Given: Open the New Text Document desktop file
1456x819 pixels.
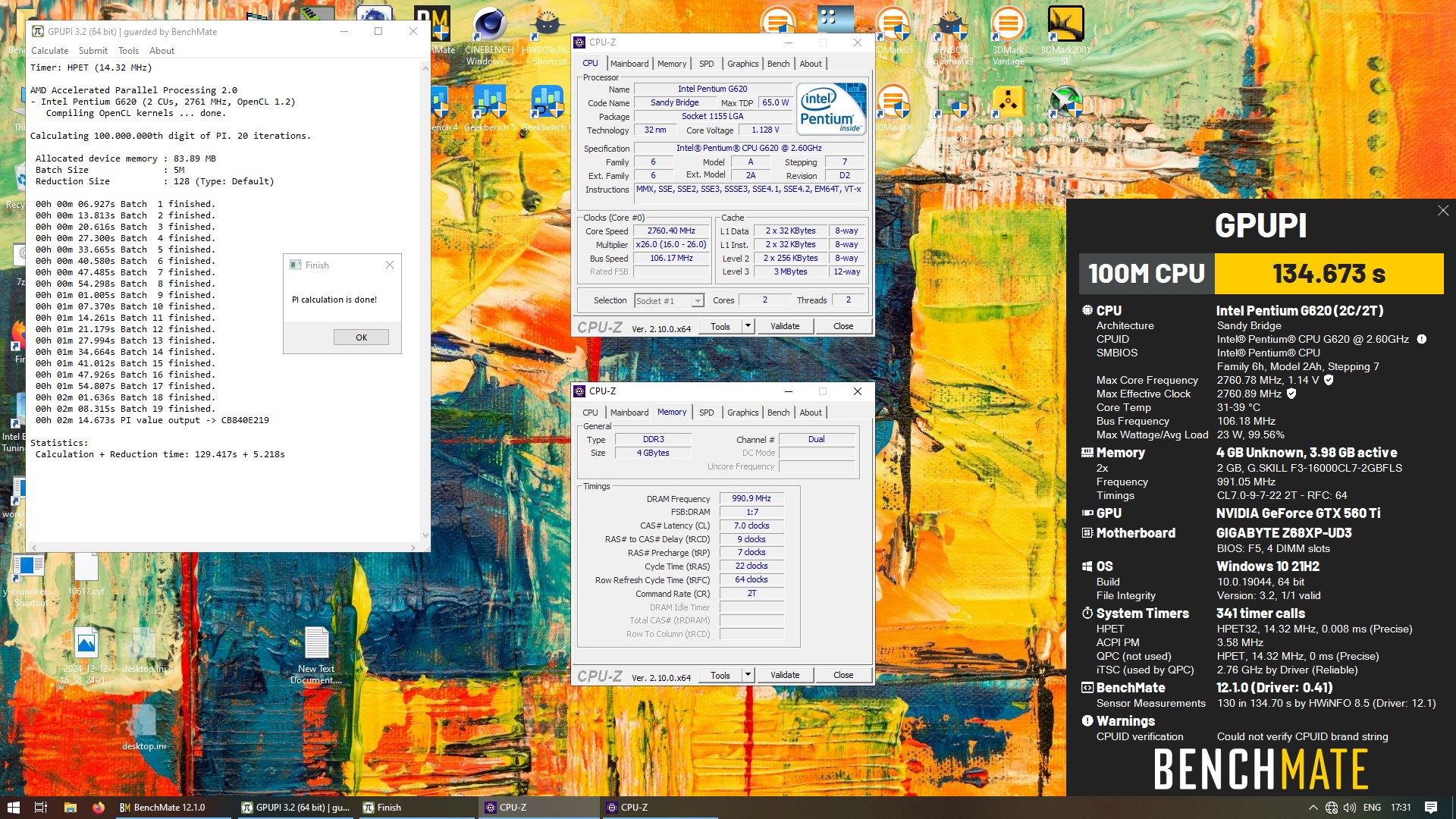Looking at the screenshot, I should (316, 656).
